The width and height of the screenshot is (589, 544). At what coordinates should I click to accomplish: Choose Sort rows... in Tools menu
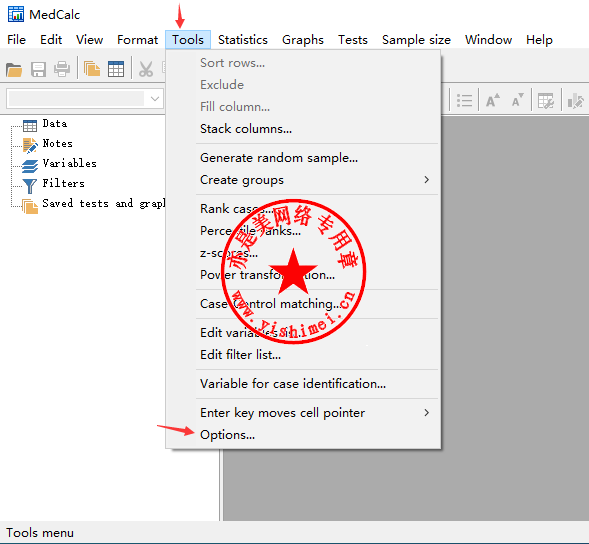pyautogui.click(x=303, y=63)
